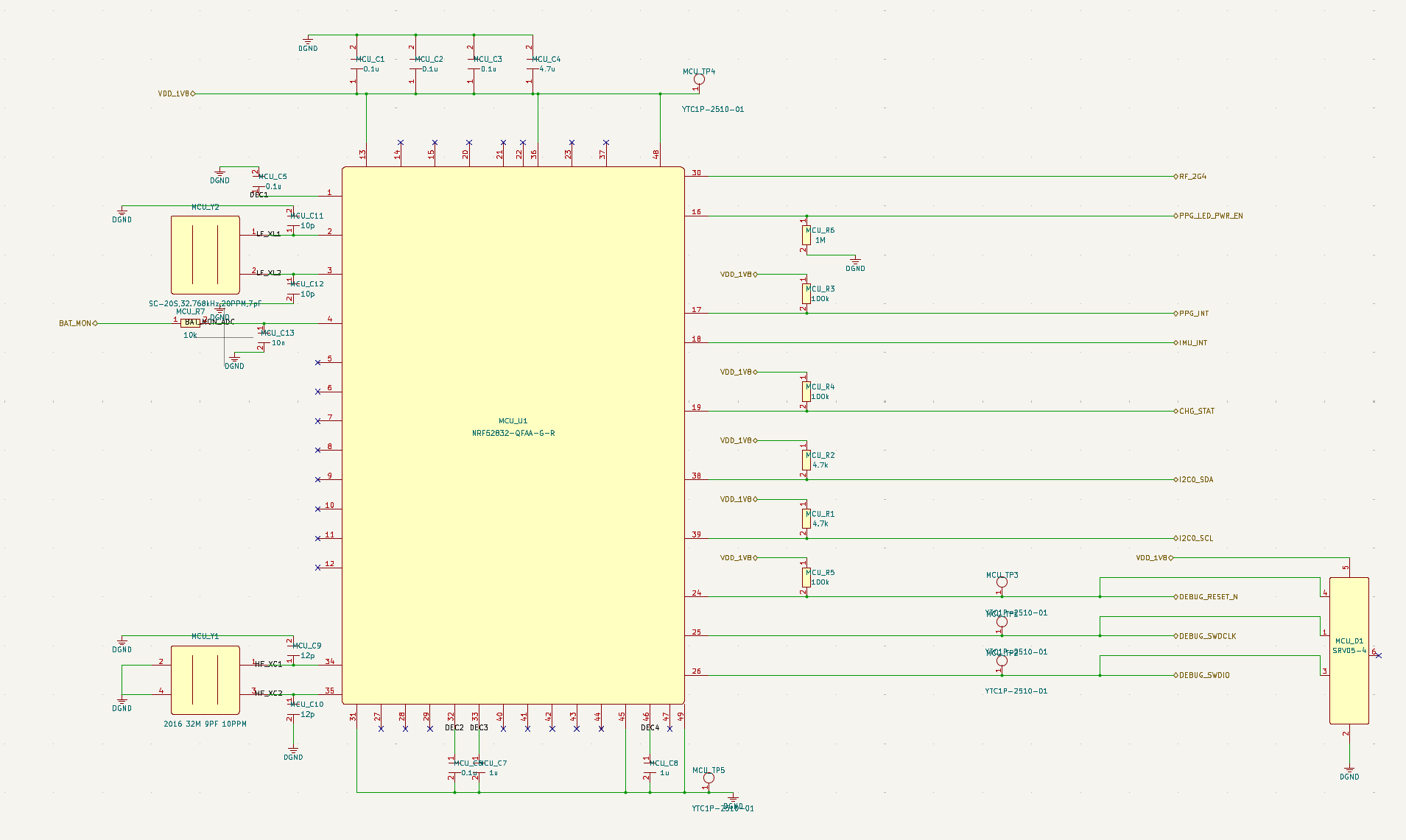Viewport: 1406px width, 840px height.
Task: Click the MCU_C3 0.1u capacitor
Action: [x=474, y=64]
